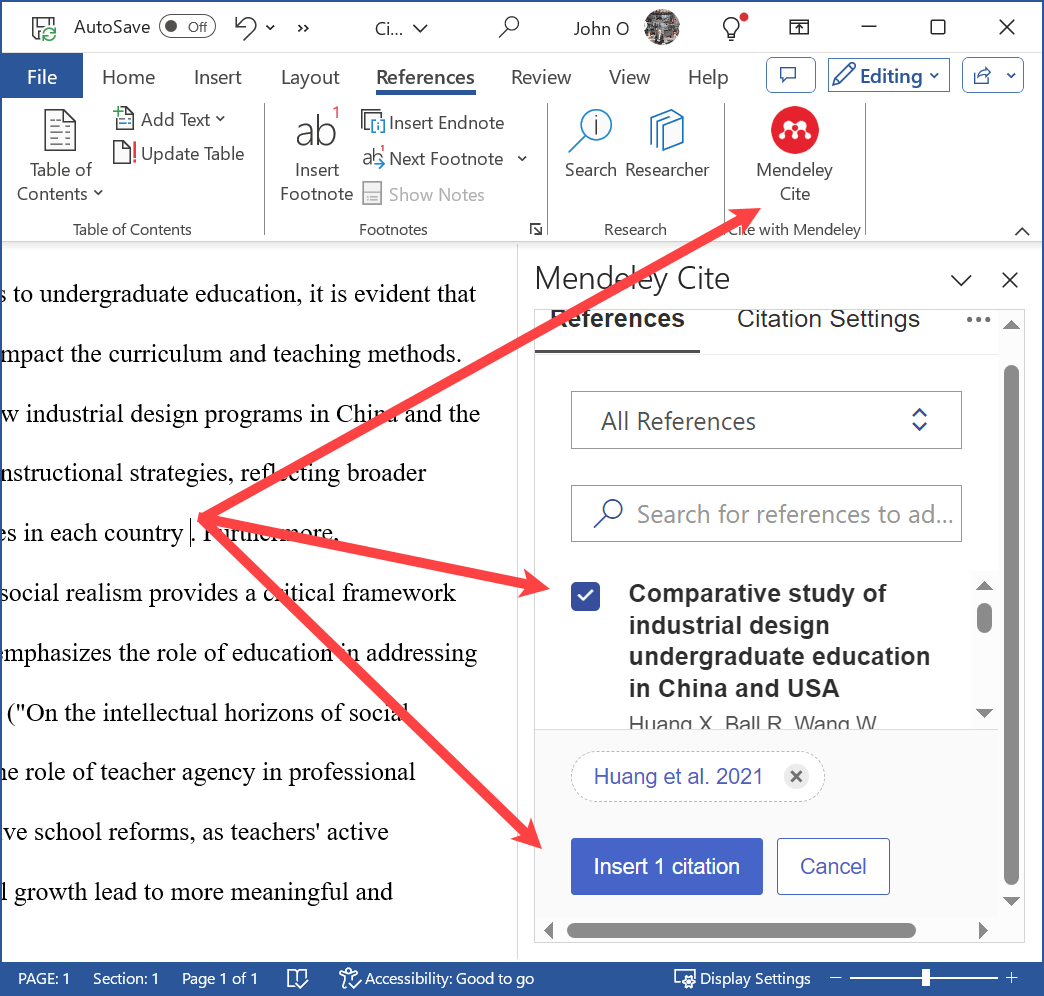Insert a footnote
The height and width of the screenshot is (996, 1044).
point(316,155)
